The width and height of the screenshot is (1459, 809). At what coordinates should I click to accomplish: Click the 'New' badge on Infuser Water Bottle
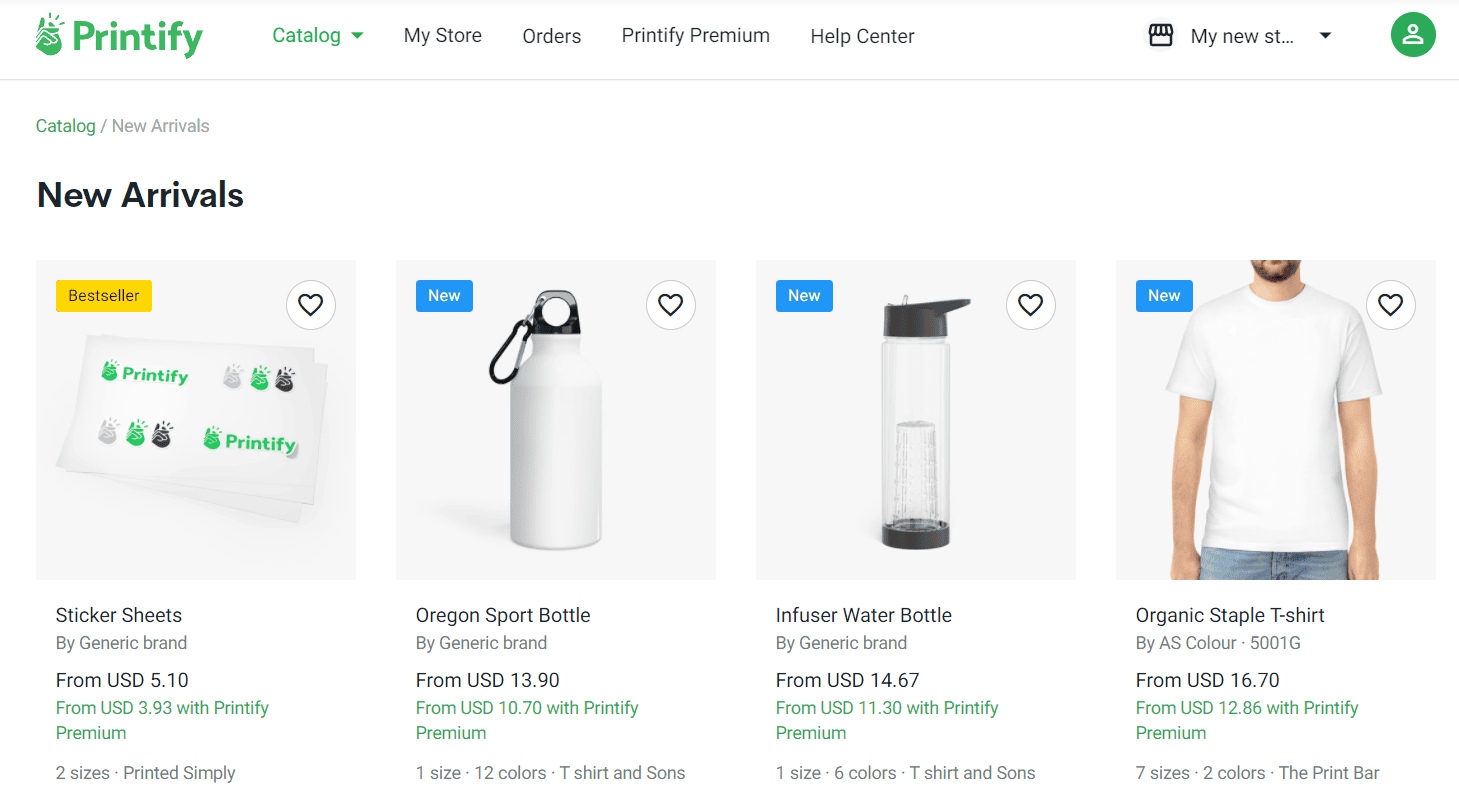(804, 295)
